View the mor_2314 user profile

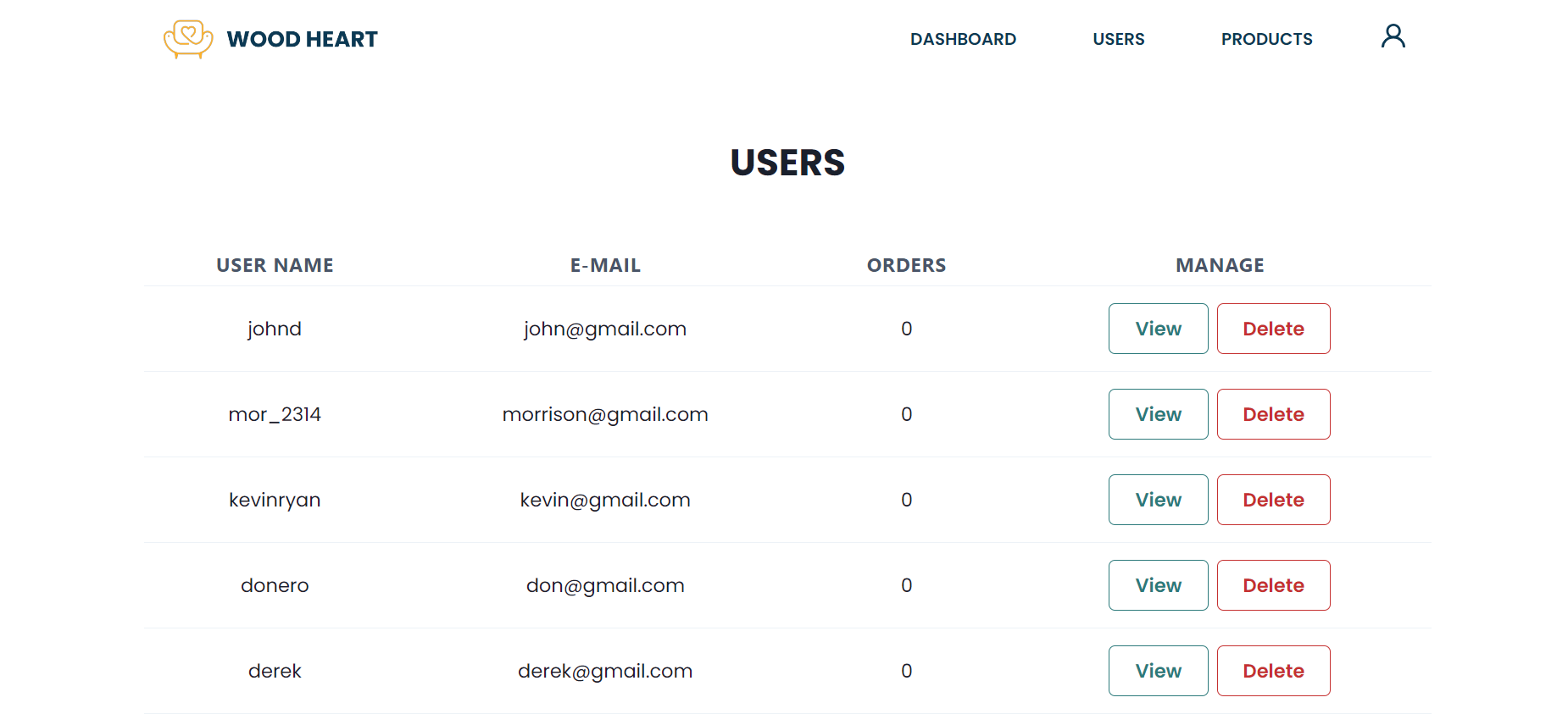1158,414
